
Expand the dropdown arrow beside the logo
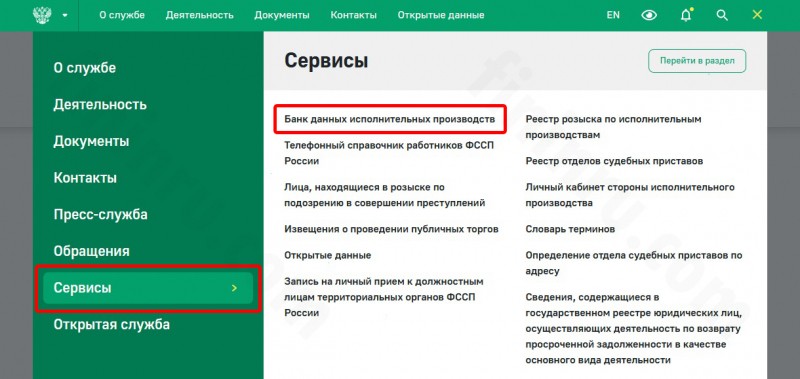65,15
